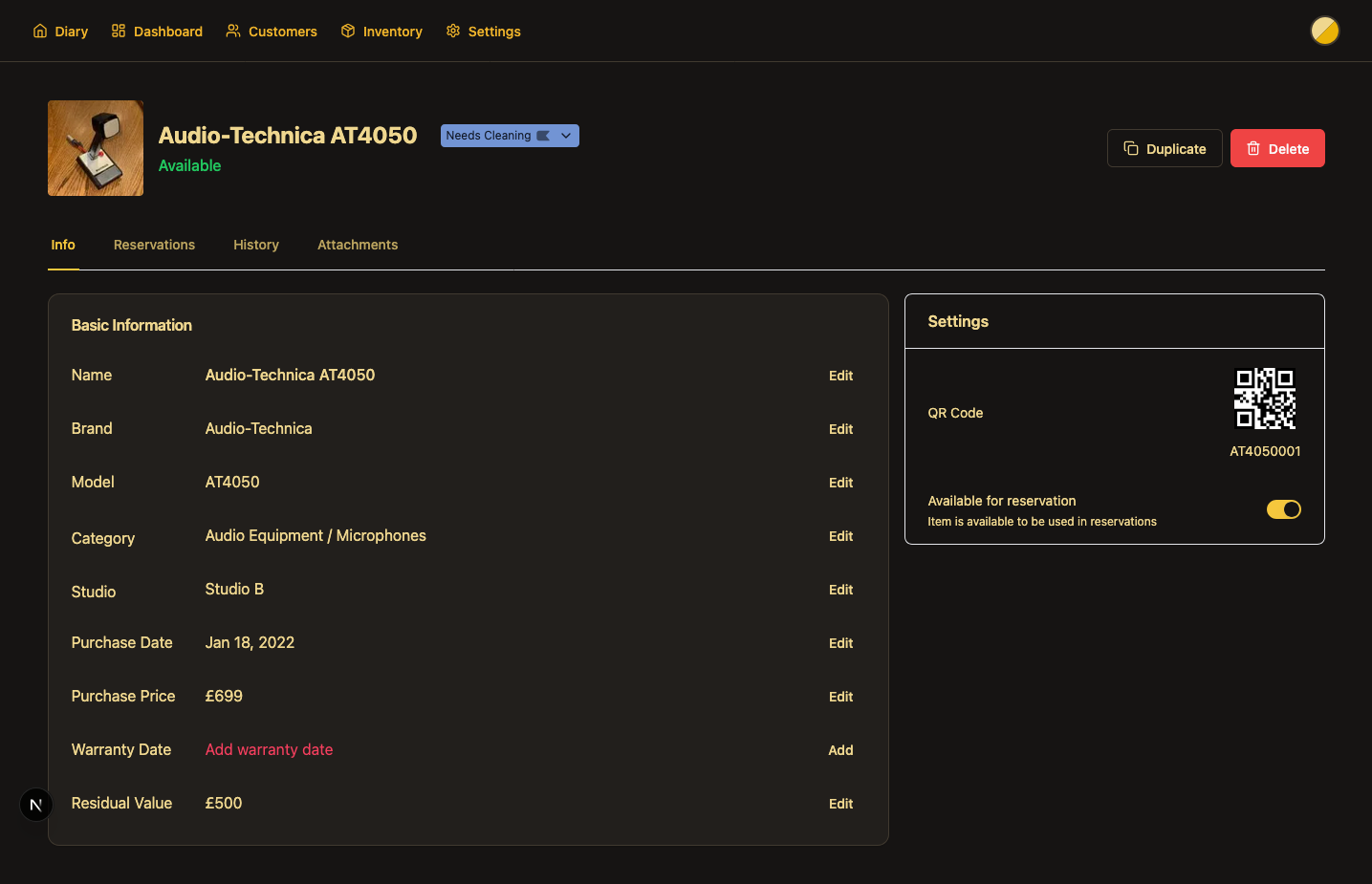Click the Customers people icon

(233, 32)
